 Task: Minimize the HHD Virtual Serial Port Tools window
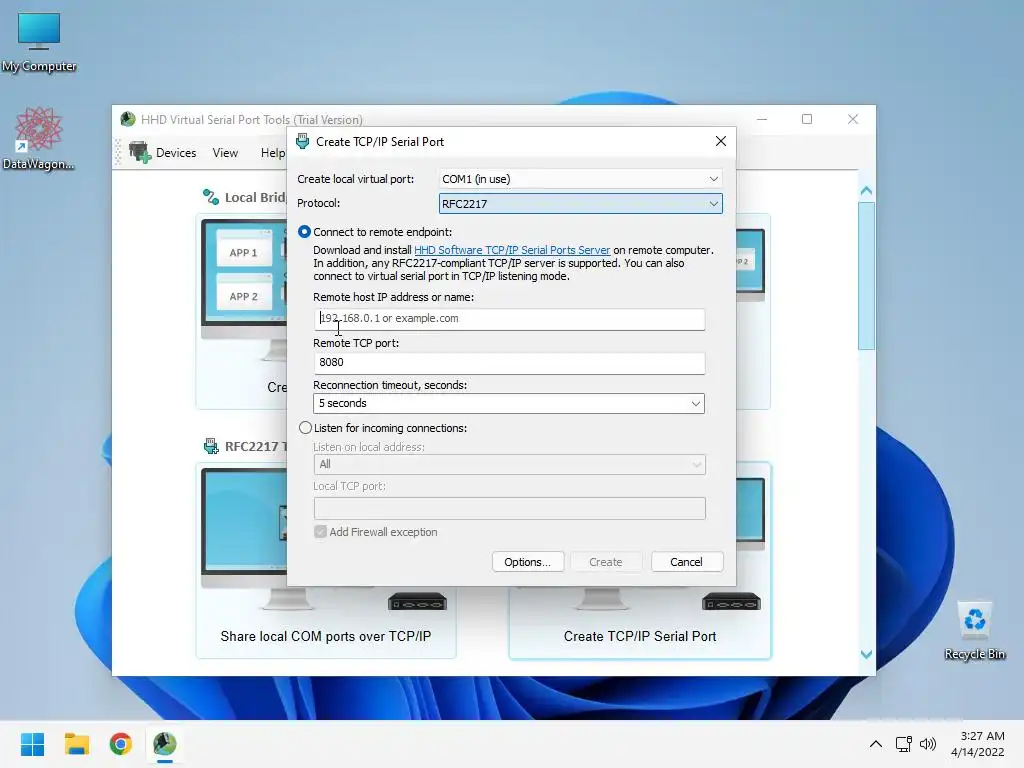761,119
